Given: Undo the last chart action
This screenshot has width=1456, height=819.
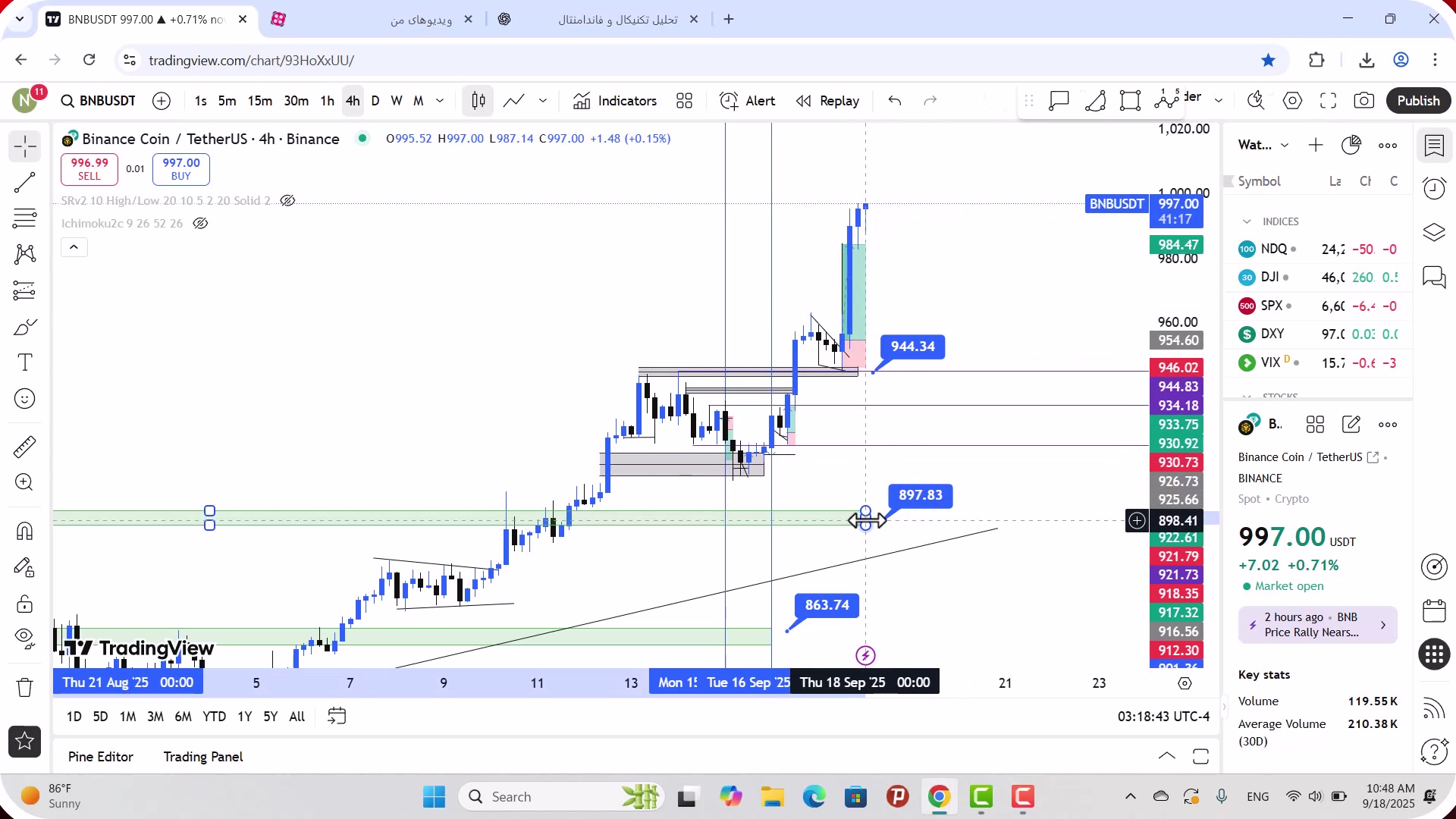Looking at the screenshot, I should coord(895,101).
